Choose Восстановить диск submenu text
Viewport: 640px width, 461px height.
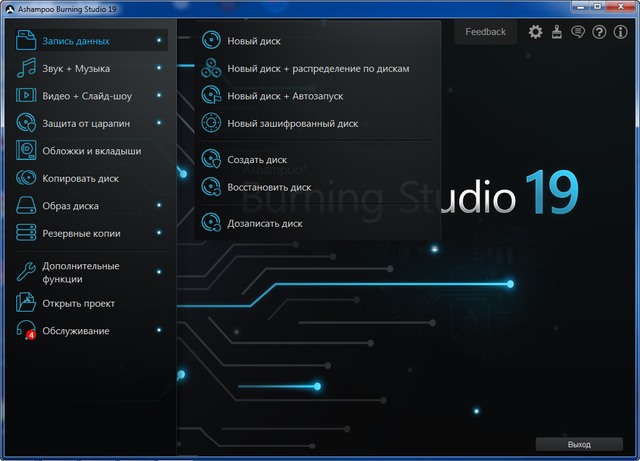coord(269,187)
